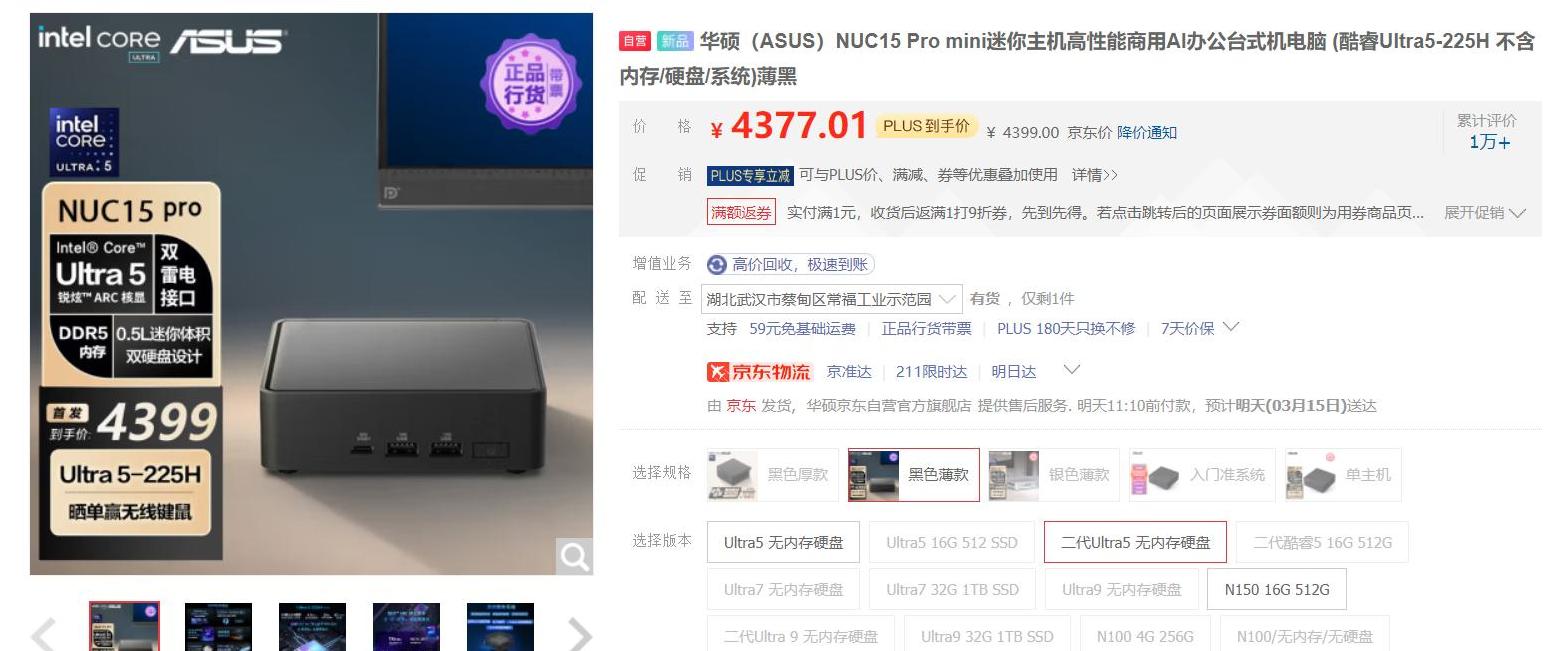This screenshot has height=651, width=1564.
Task: Open the 详情>> promotion details link
Action: click(1095, 175)
